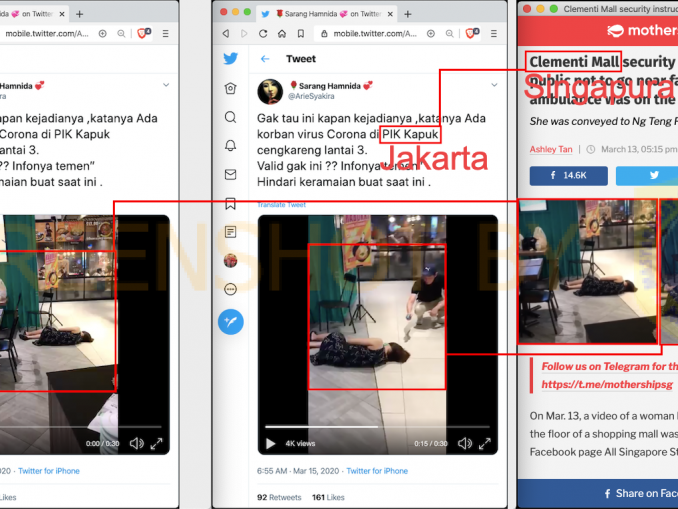Select the Sarang Hamnida tab in middle window
This screenshot has height=509, width=678.
click(x=327, y=14)
